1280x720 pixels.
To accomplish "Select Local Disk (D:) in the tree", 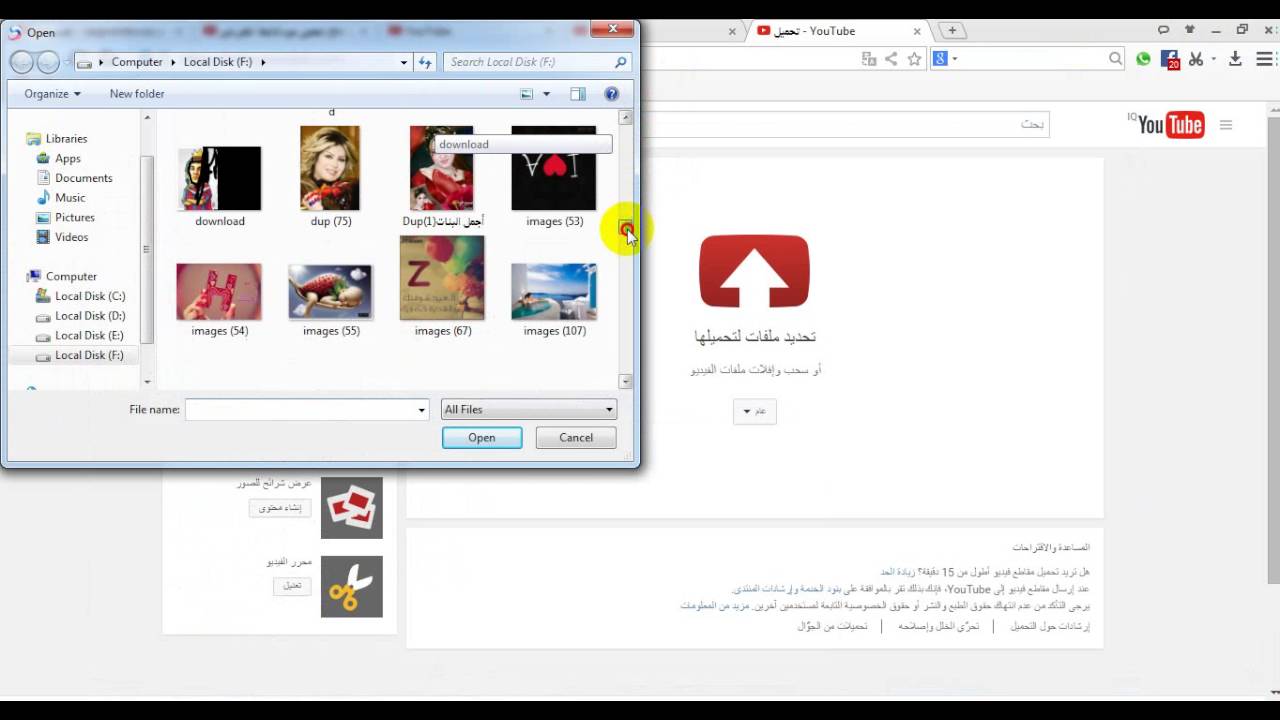I will click(90, 316).
